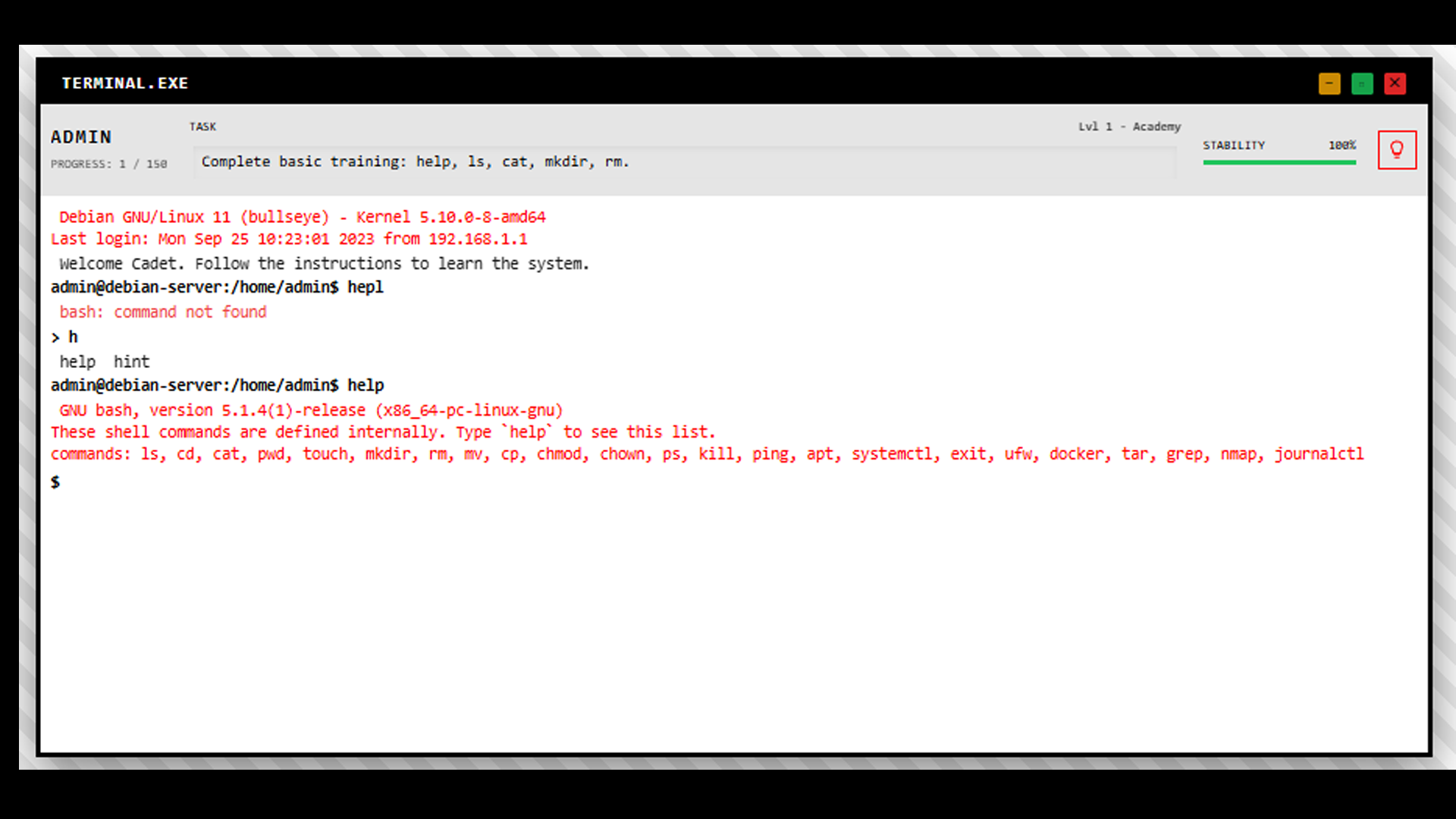Click "grep" in the help output

click(x=1185, y=454)
